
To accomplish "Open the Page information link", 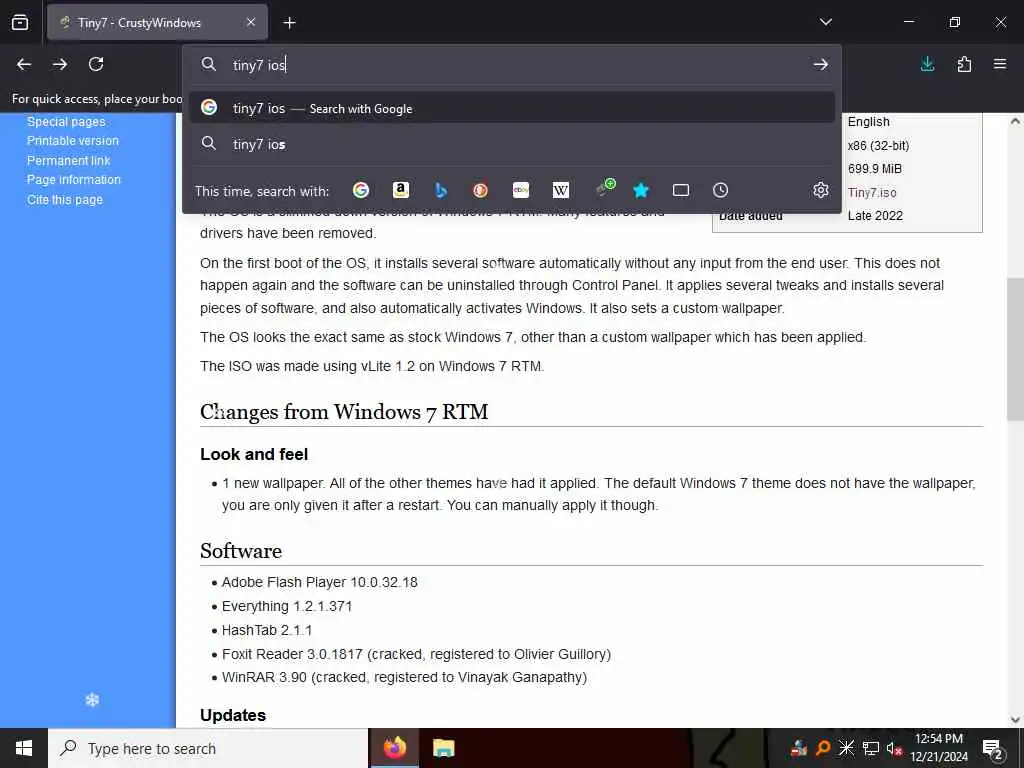I will tap(74, 180).
